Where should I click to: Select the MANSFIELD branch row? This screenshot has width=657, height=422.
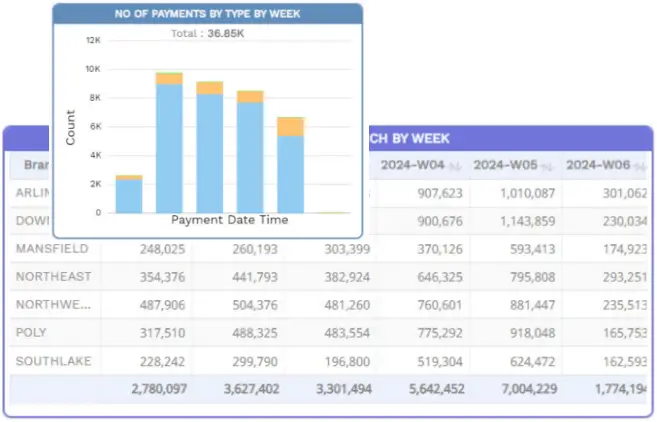[x=52, y=248]
